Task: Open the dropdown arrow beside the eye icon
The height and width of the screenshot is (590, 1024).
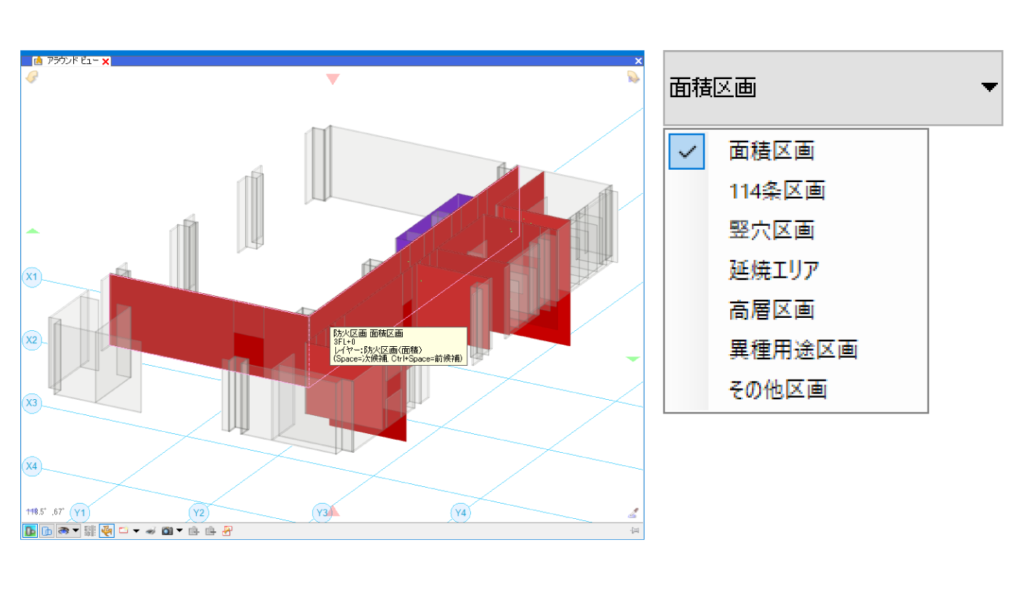Action: (75, 531)
